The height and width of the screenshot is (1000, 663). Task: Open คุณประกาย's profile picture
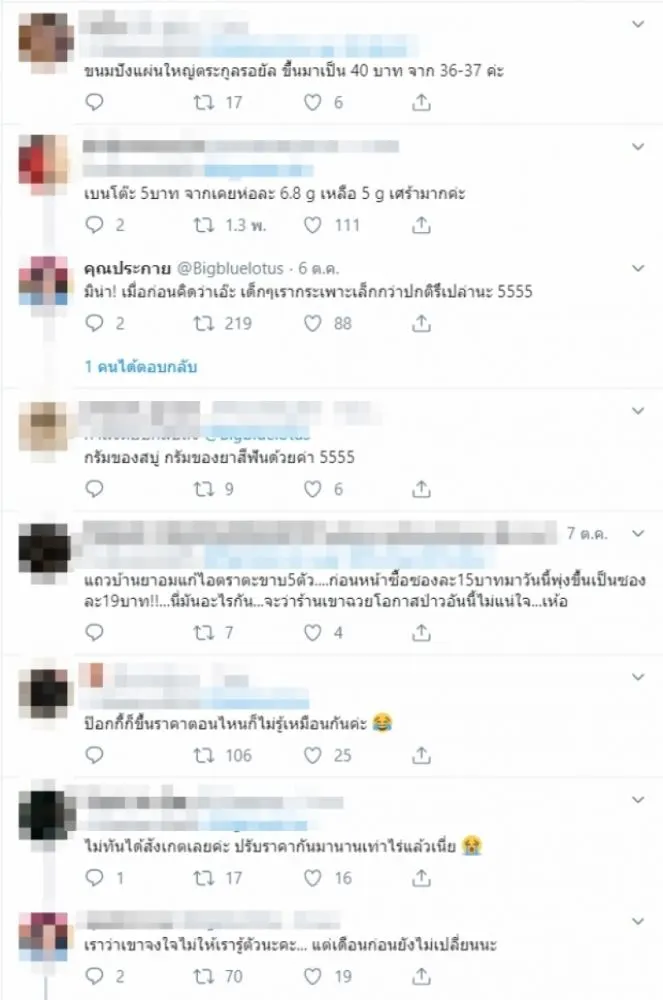click(43, 281)
